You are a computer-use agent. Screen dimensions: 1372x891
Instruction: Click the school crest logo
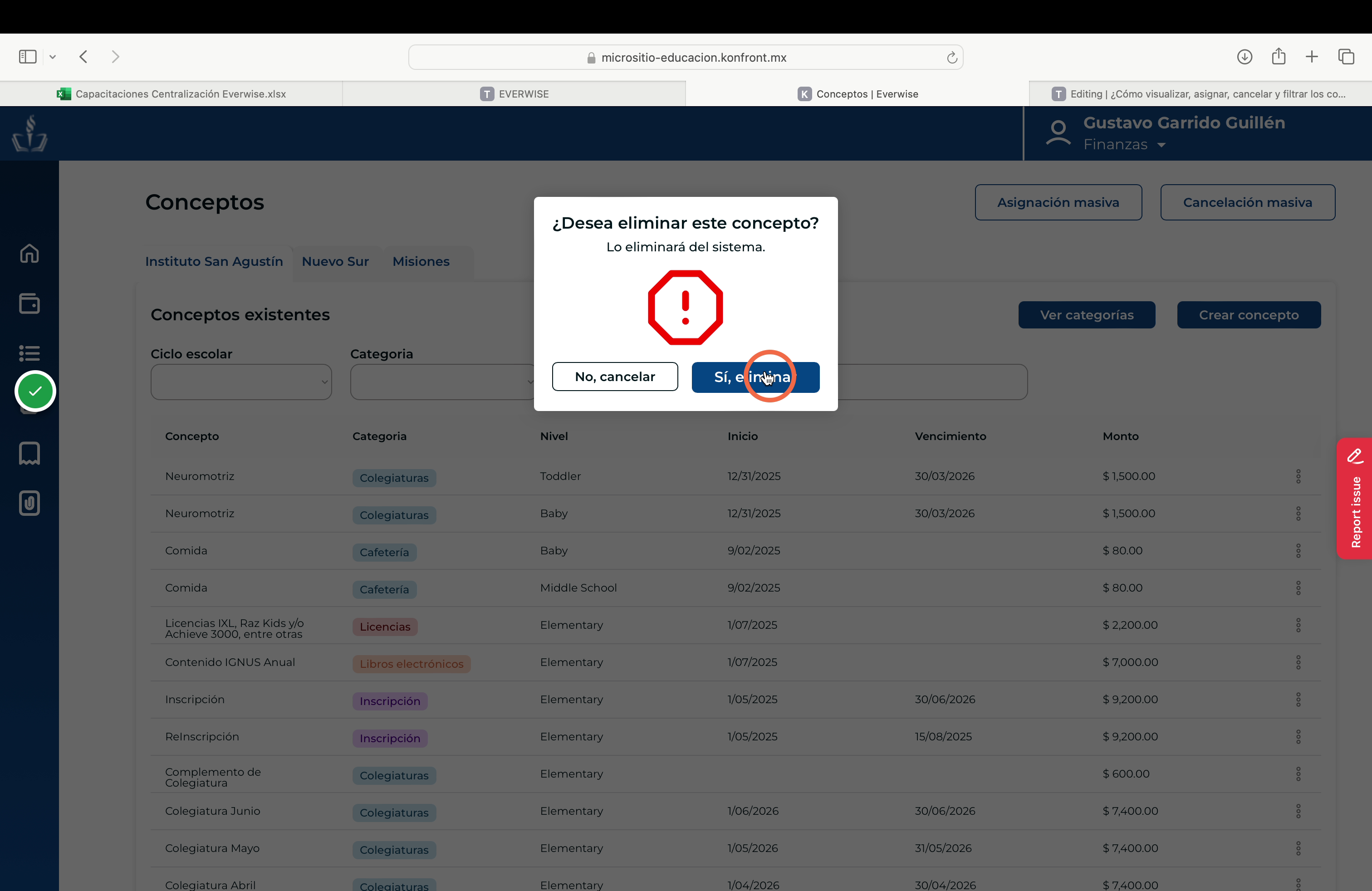pos(29,133)
